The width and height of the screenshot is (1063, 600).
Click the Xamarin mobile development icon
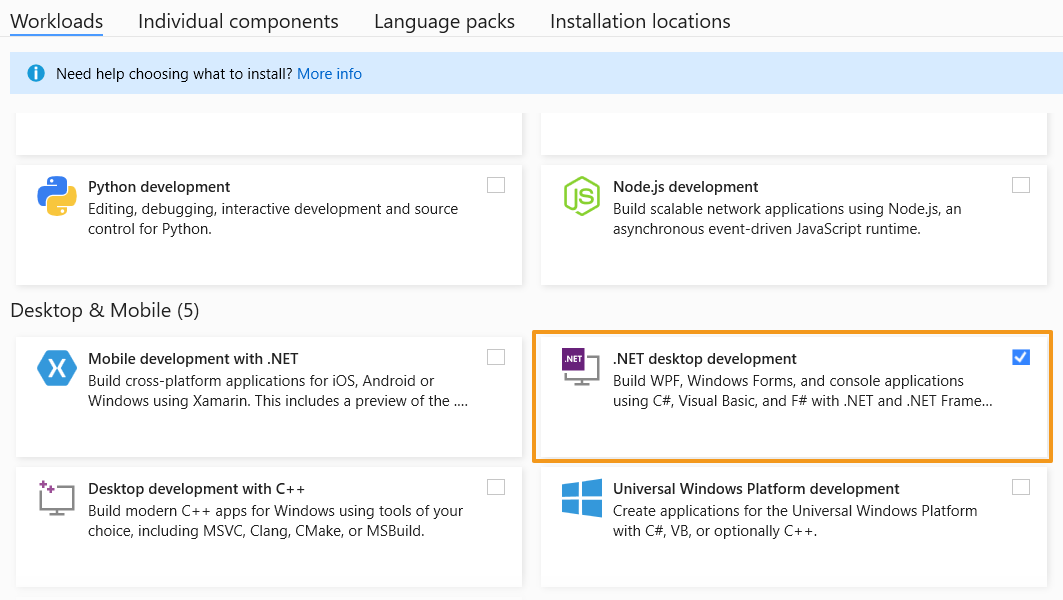[57, 368]
